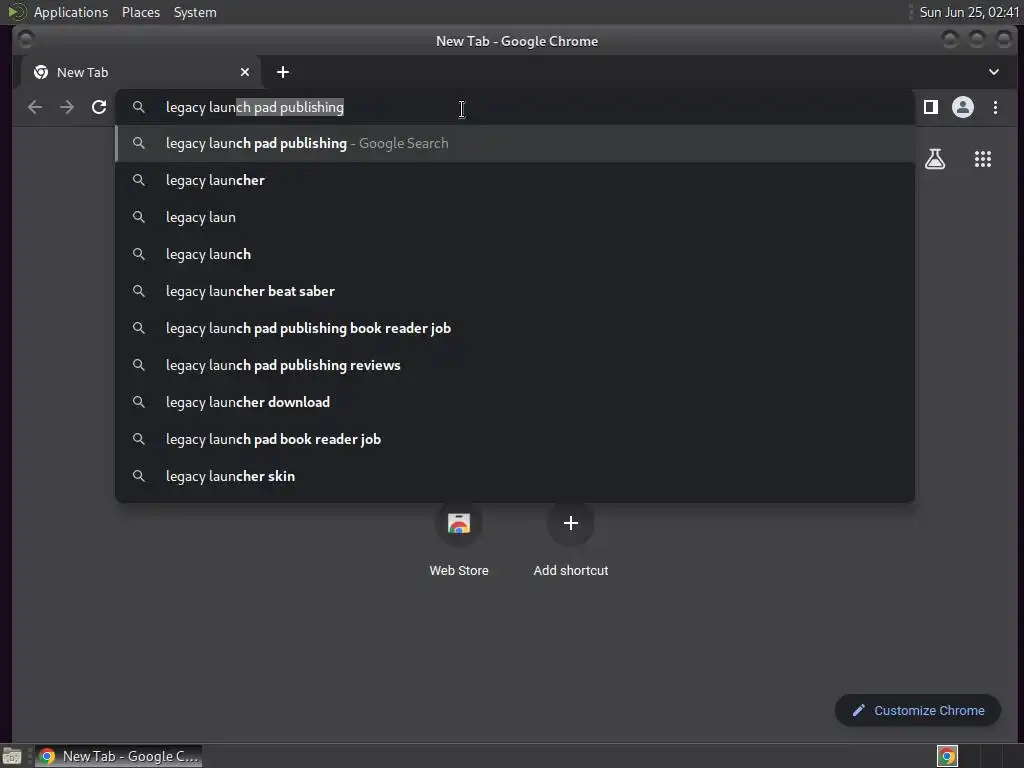Close the New Tab tab
The width and height of the screenshot is (1024, 768).
(x=245, y=72)
